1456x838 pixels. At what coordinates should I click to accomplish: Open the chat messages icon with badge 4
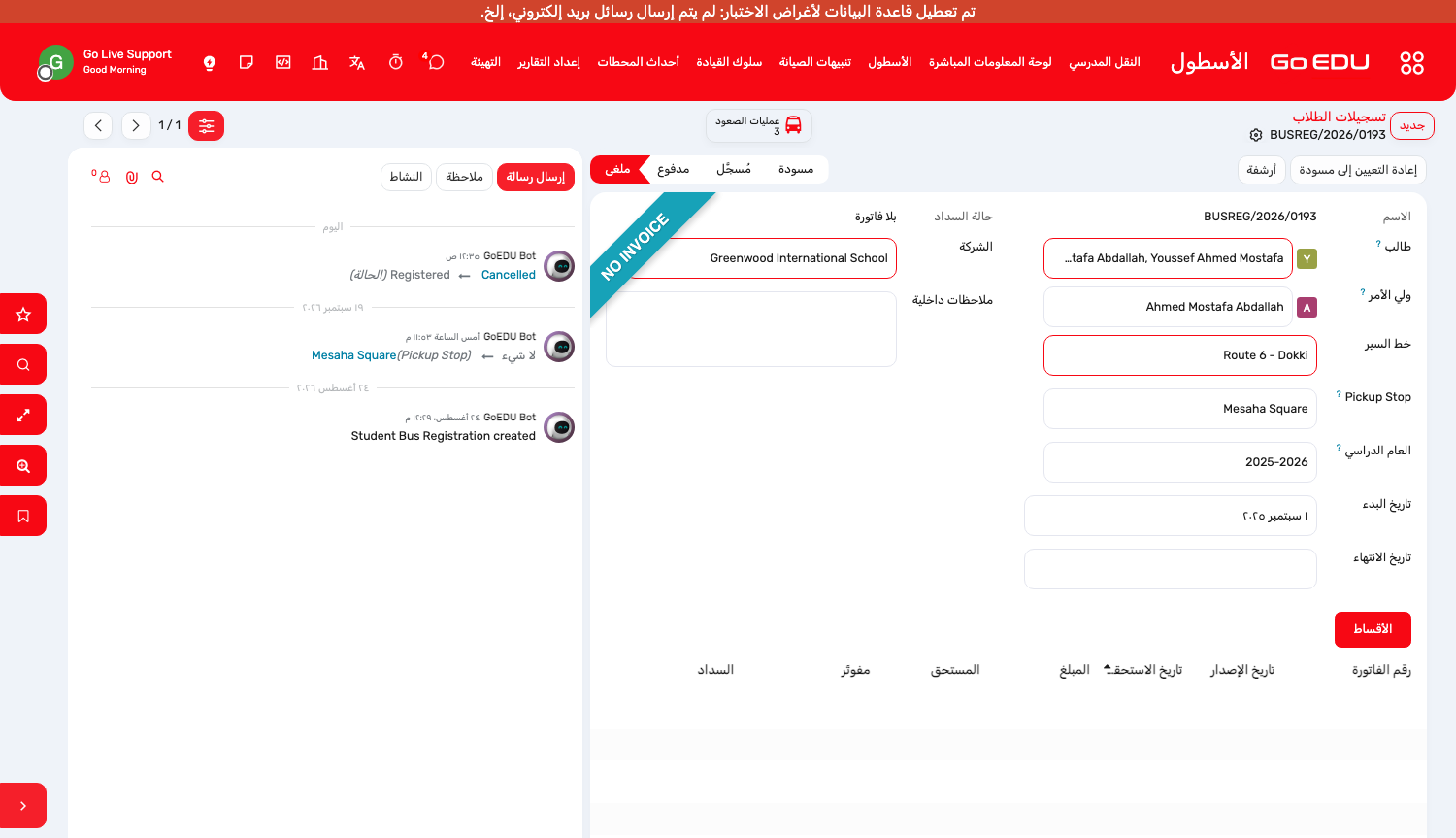click(x=434, y=62)
